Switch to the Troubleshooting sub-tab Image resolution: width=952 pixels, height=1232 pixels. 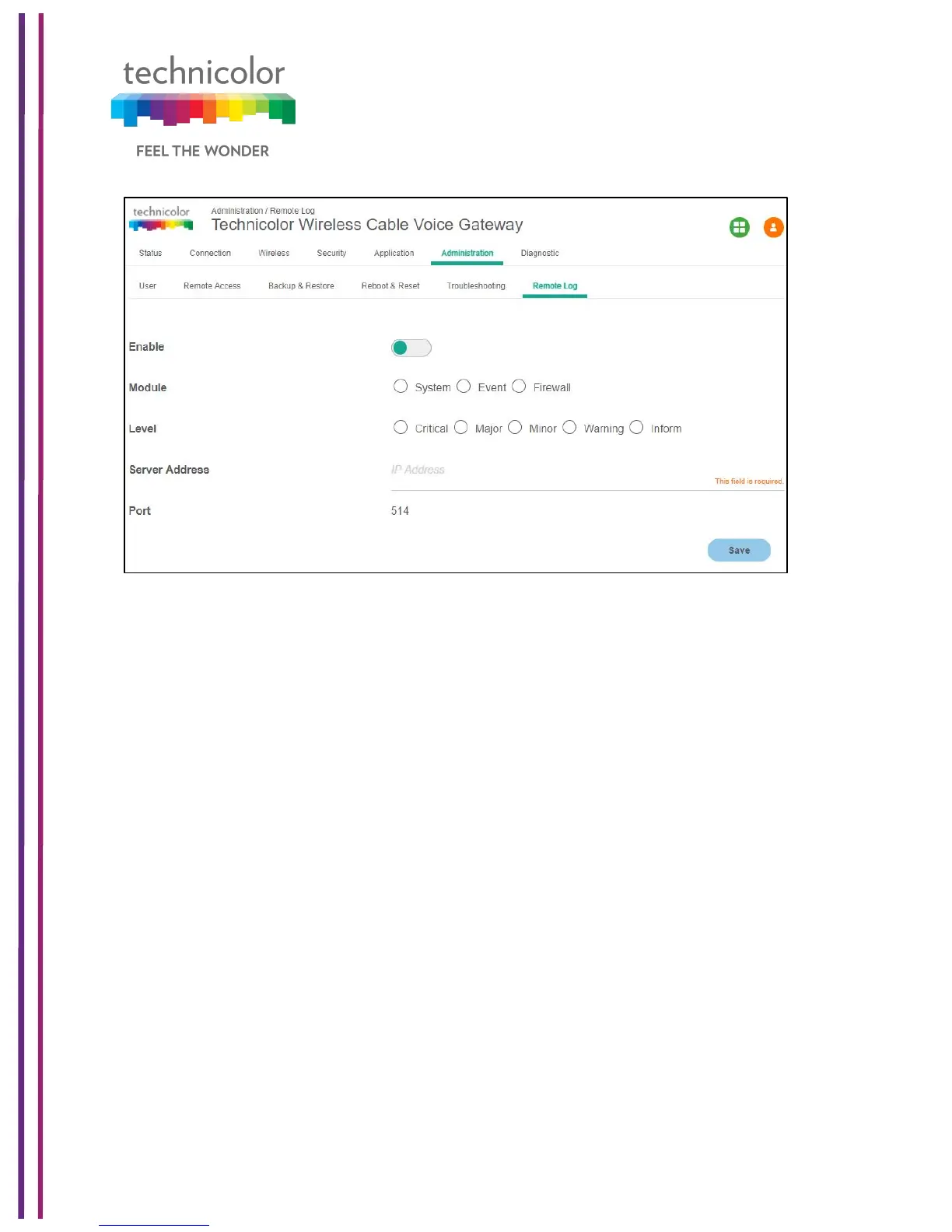coord(476,286)
